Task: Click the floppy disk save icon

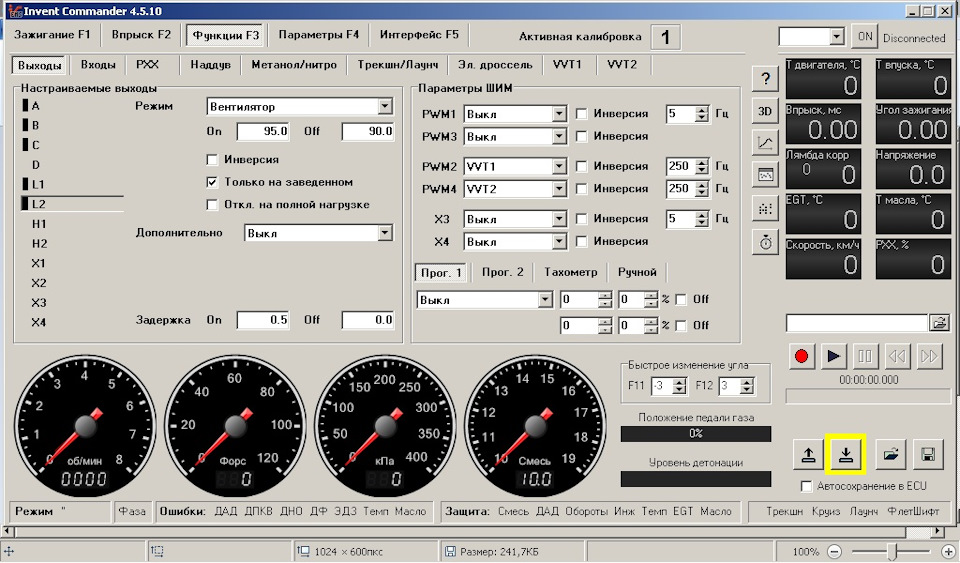Action: (x=927, y=455)
